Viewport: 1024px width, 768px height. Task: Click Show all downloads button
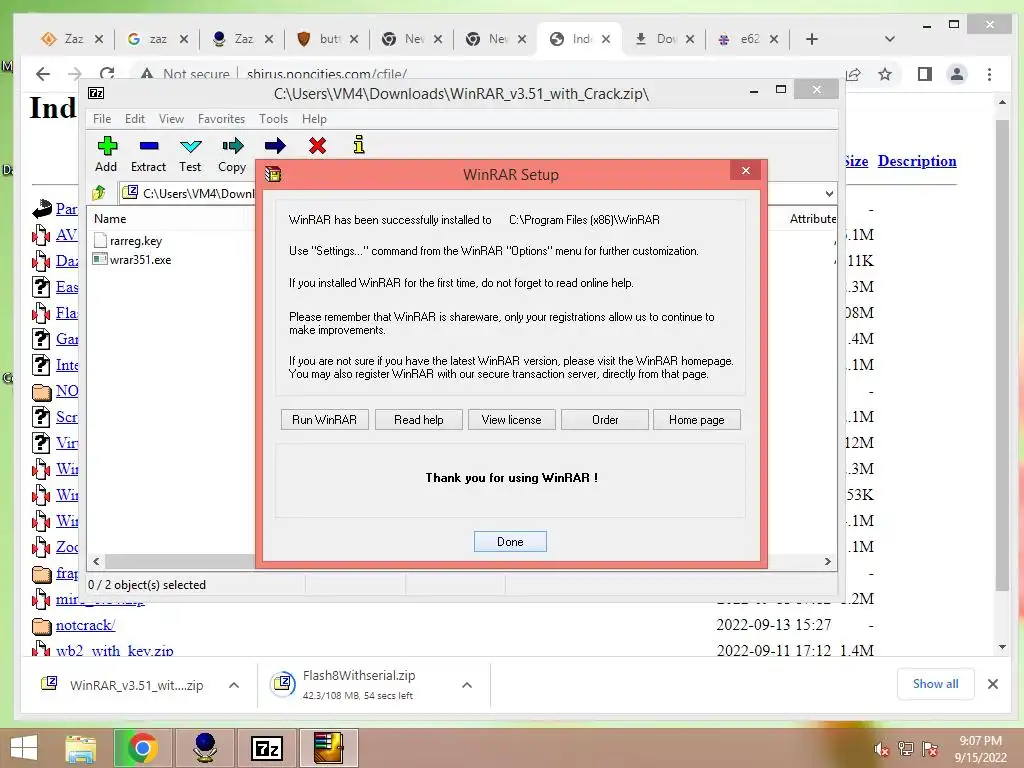[x=936, y=684]
